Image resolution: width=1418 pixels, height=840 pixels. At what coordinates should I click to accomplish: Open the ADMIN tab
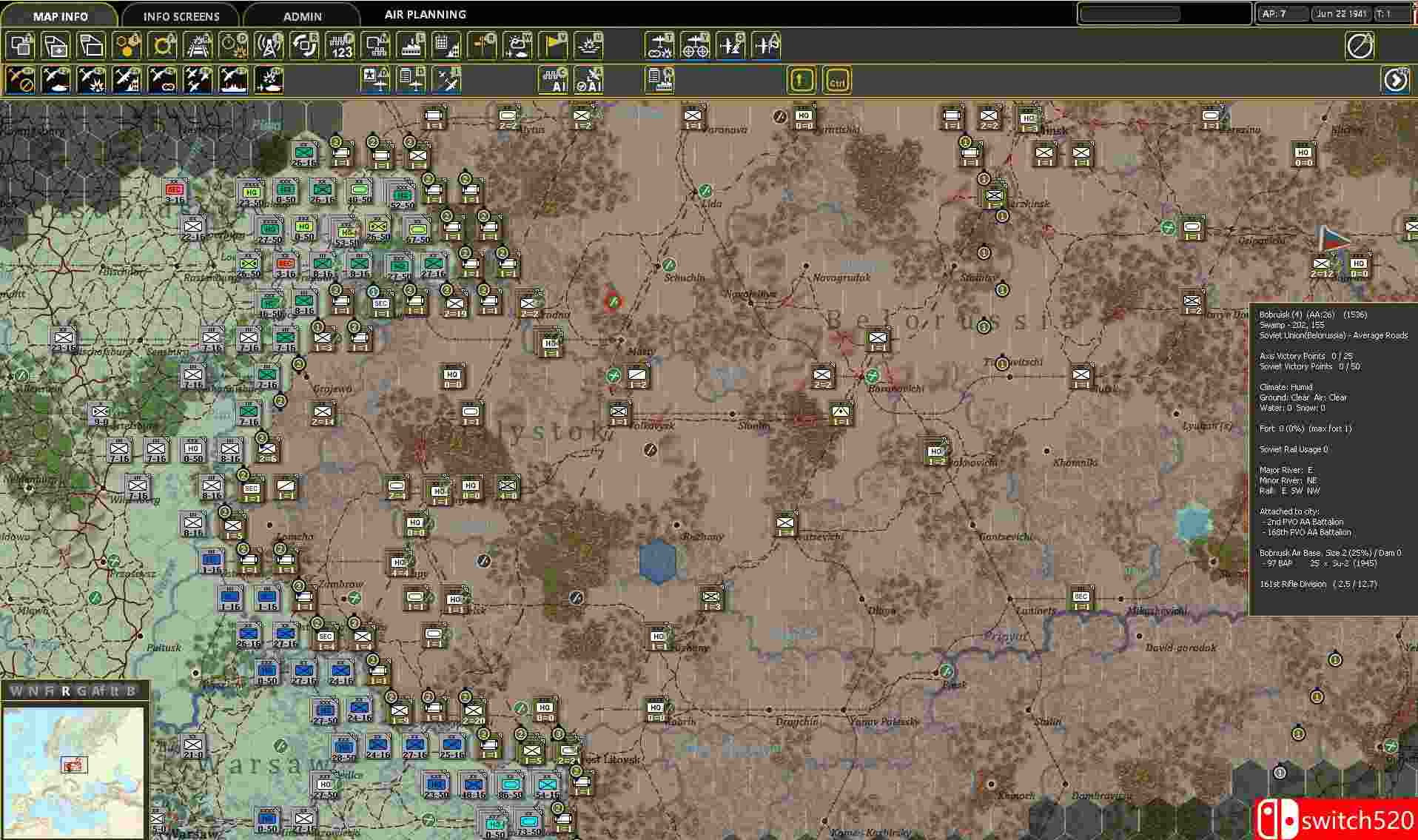click(302, 16)
